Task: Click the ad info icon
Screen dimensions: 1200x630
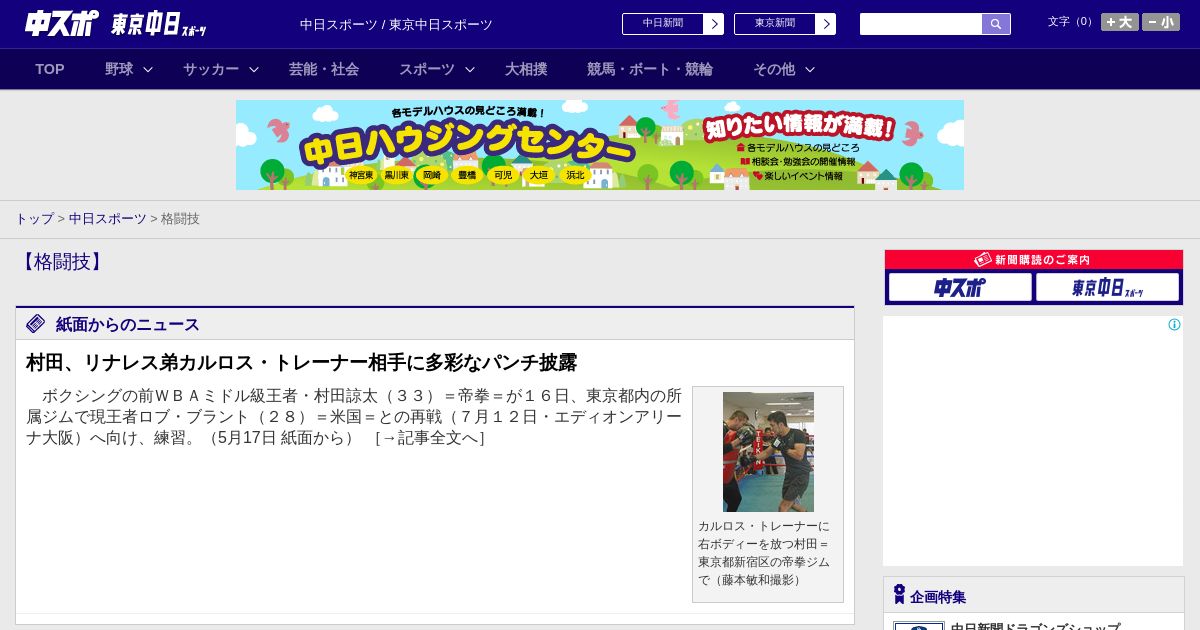Action: pos(1174,324)
